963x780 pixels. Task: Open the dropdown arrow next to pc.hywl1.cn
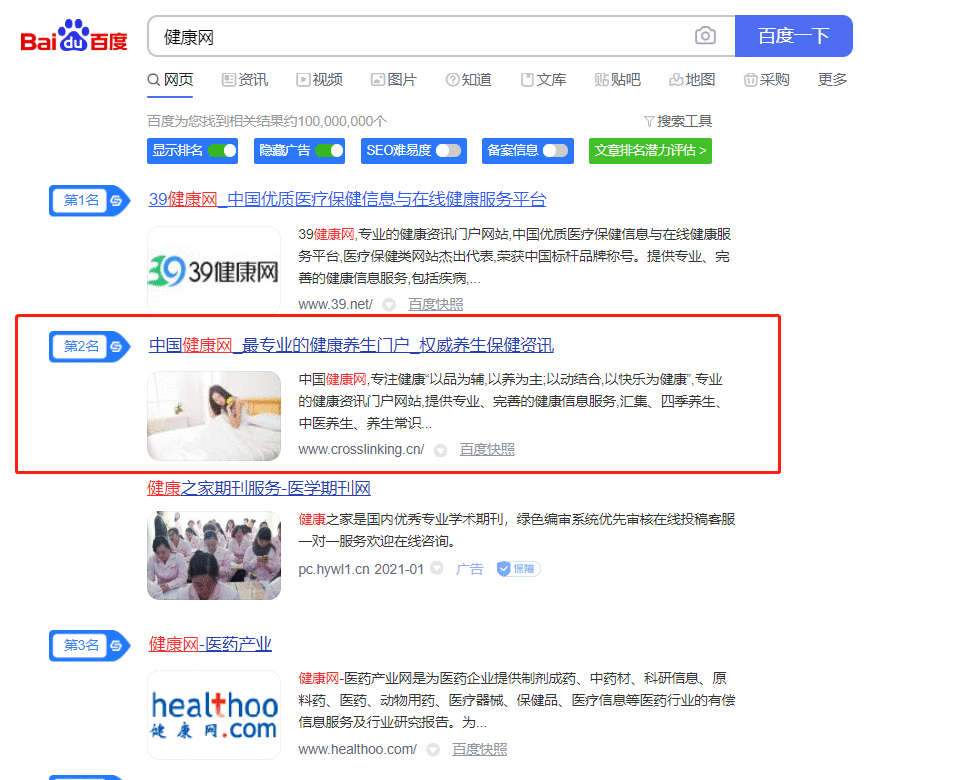click(437, 568)
